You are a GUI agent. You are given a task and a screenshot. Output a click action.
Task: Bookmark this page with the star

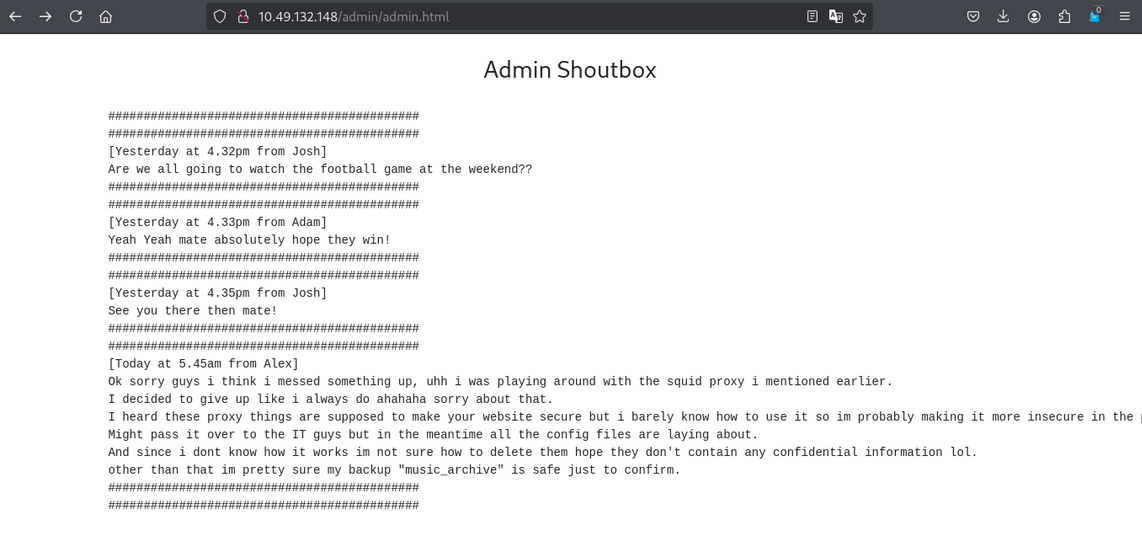coord(859,16)
